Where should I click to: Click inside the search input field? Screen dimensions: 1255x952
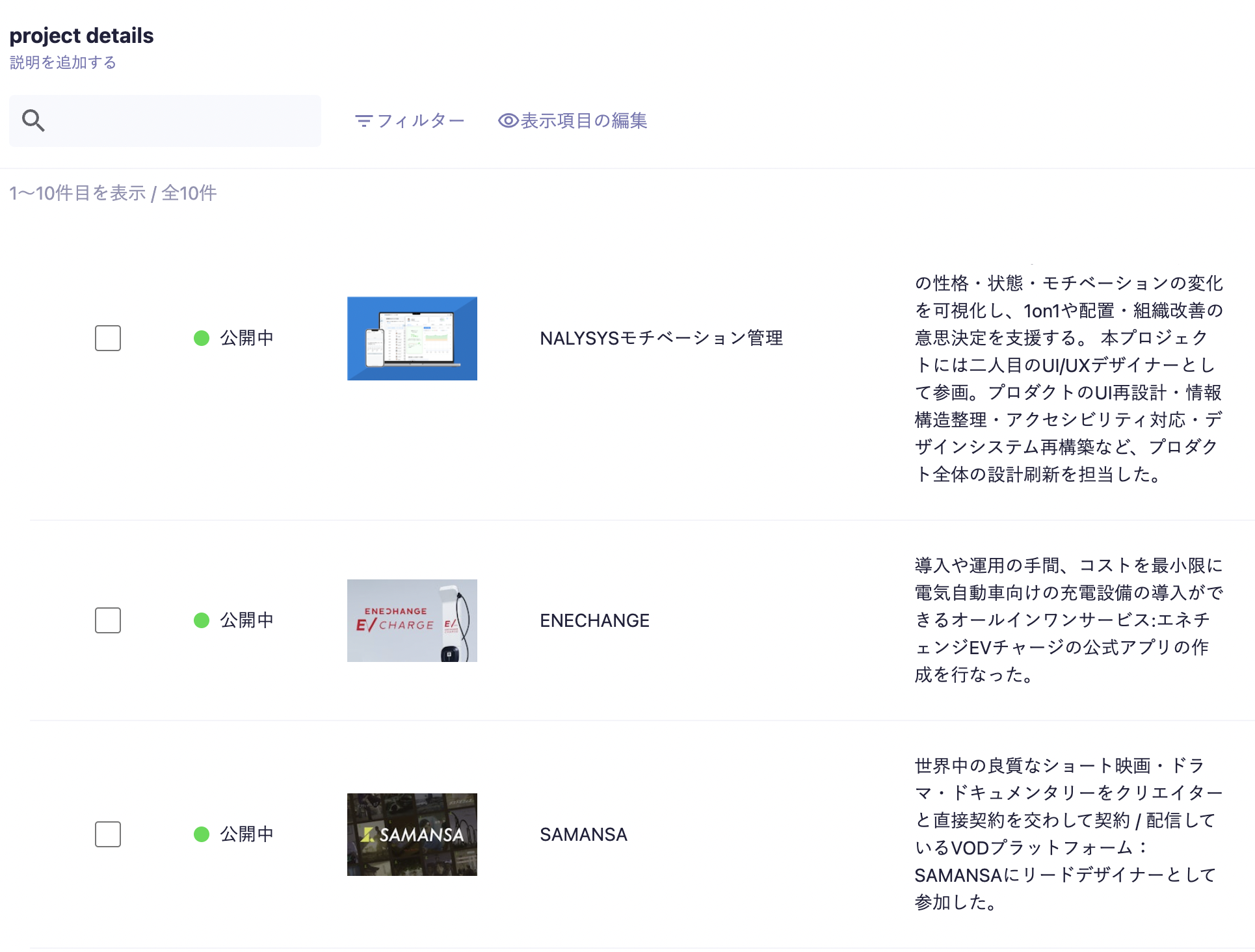182,121
